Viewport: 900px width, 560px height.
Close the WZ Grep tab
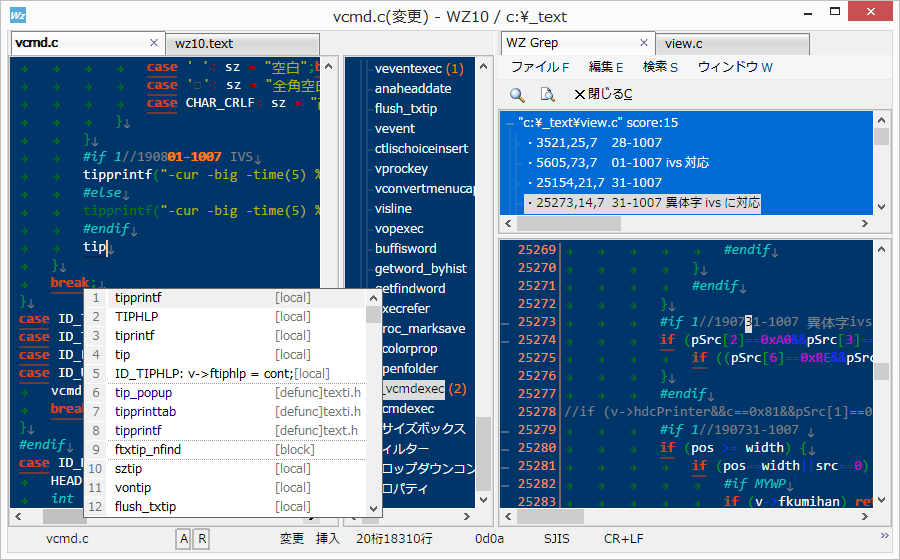[x=643, y=43]
